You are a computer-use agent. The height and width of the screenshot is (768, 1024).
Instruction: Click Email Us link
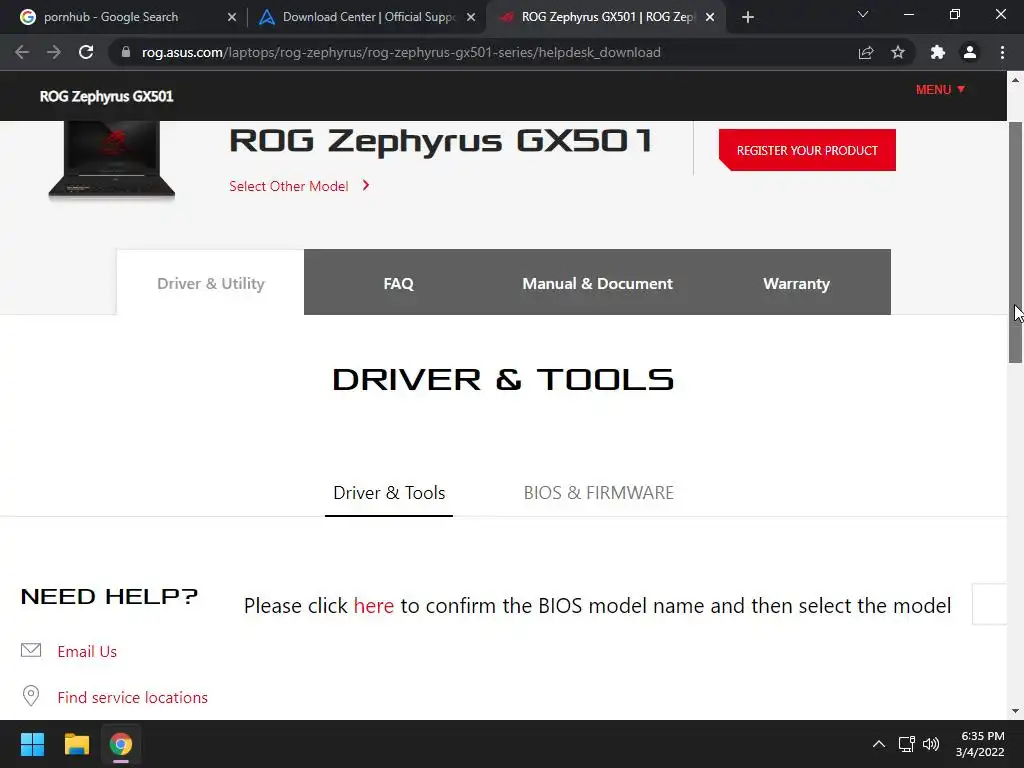click(87, 651)
